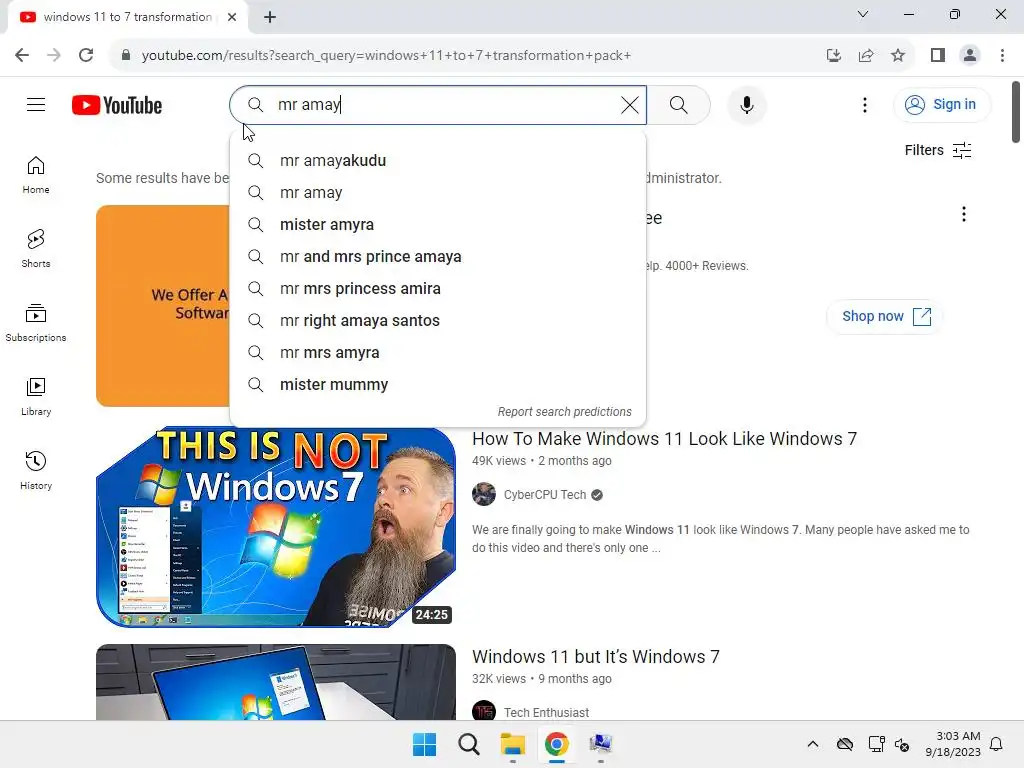
Task: Click the Sign in button
Action: (x=941, y=104)
